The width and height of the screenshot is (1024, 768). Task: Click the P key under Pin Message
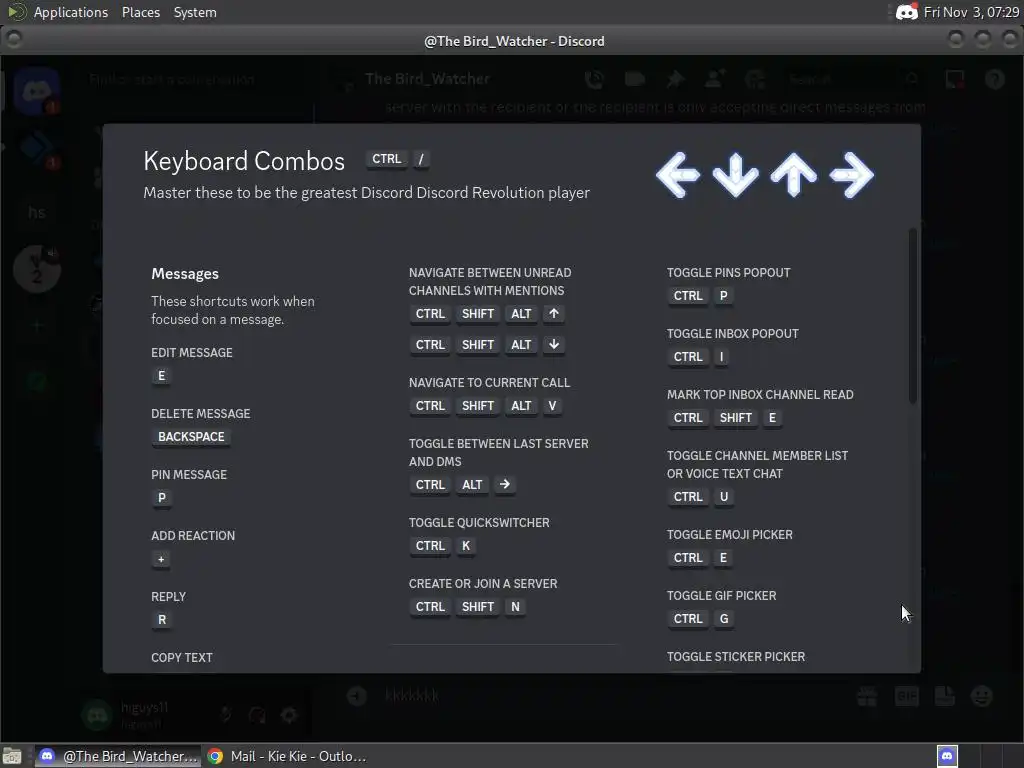tap(161, 498)
